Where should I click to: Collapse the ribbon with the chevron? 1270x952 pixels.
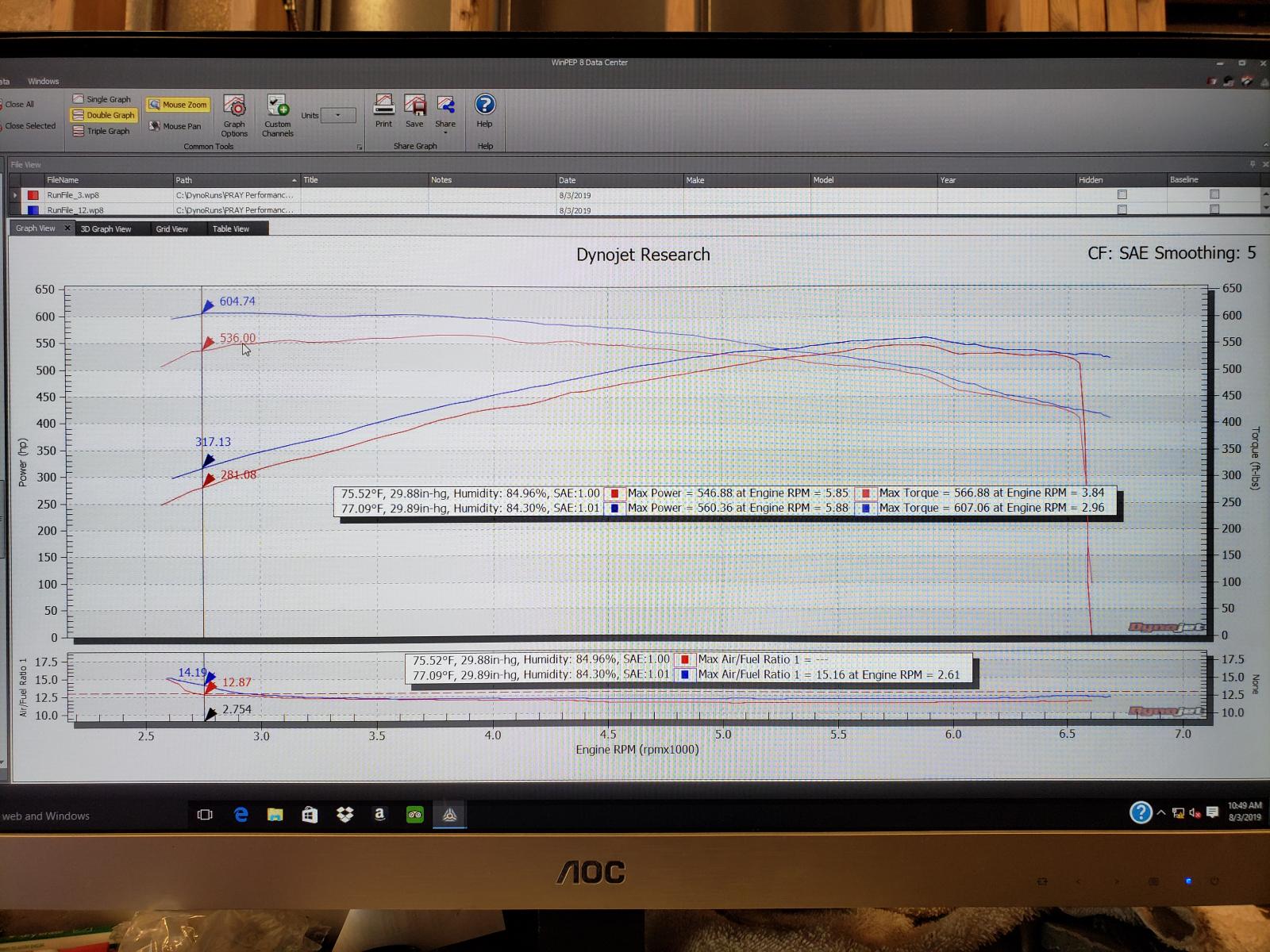click(1264, 145)
